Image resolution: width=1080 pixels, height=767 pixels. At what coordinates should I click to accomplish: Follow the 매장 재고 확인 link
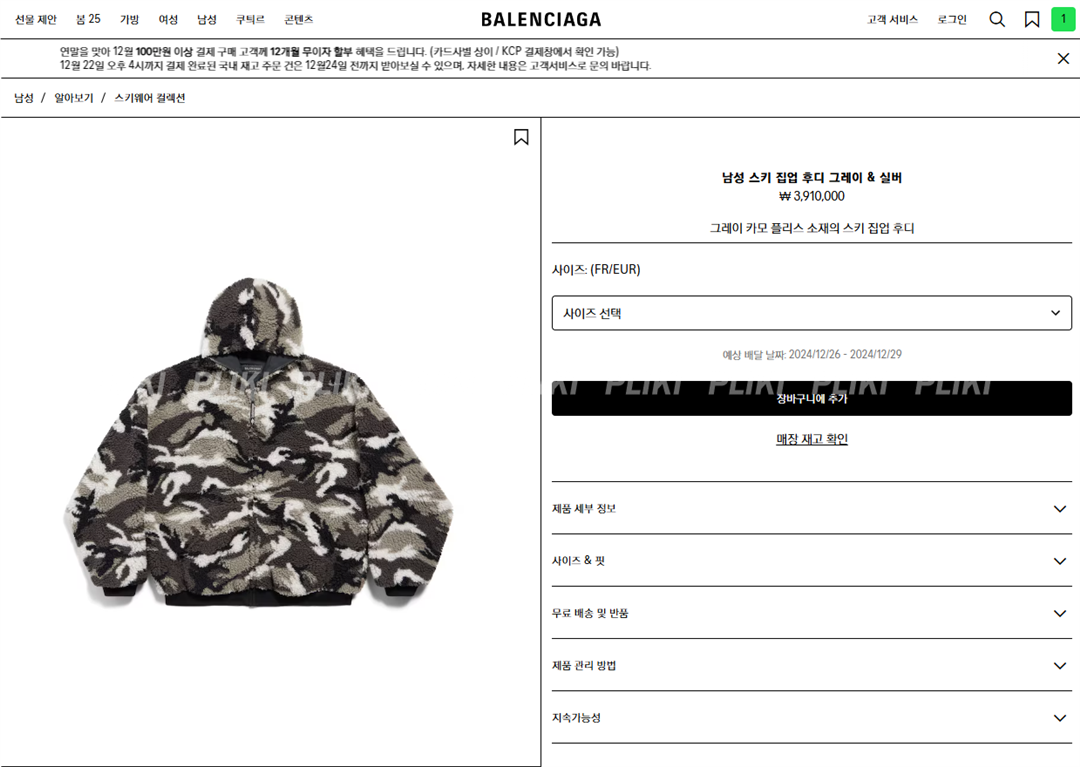[811, 439]
